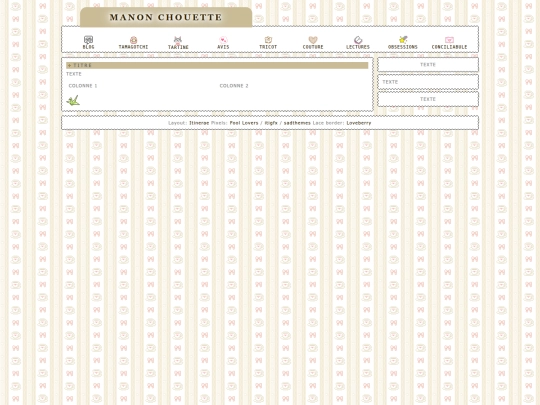Click the green origami bird icon

click(x=73, y=100)
